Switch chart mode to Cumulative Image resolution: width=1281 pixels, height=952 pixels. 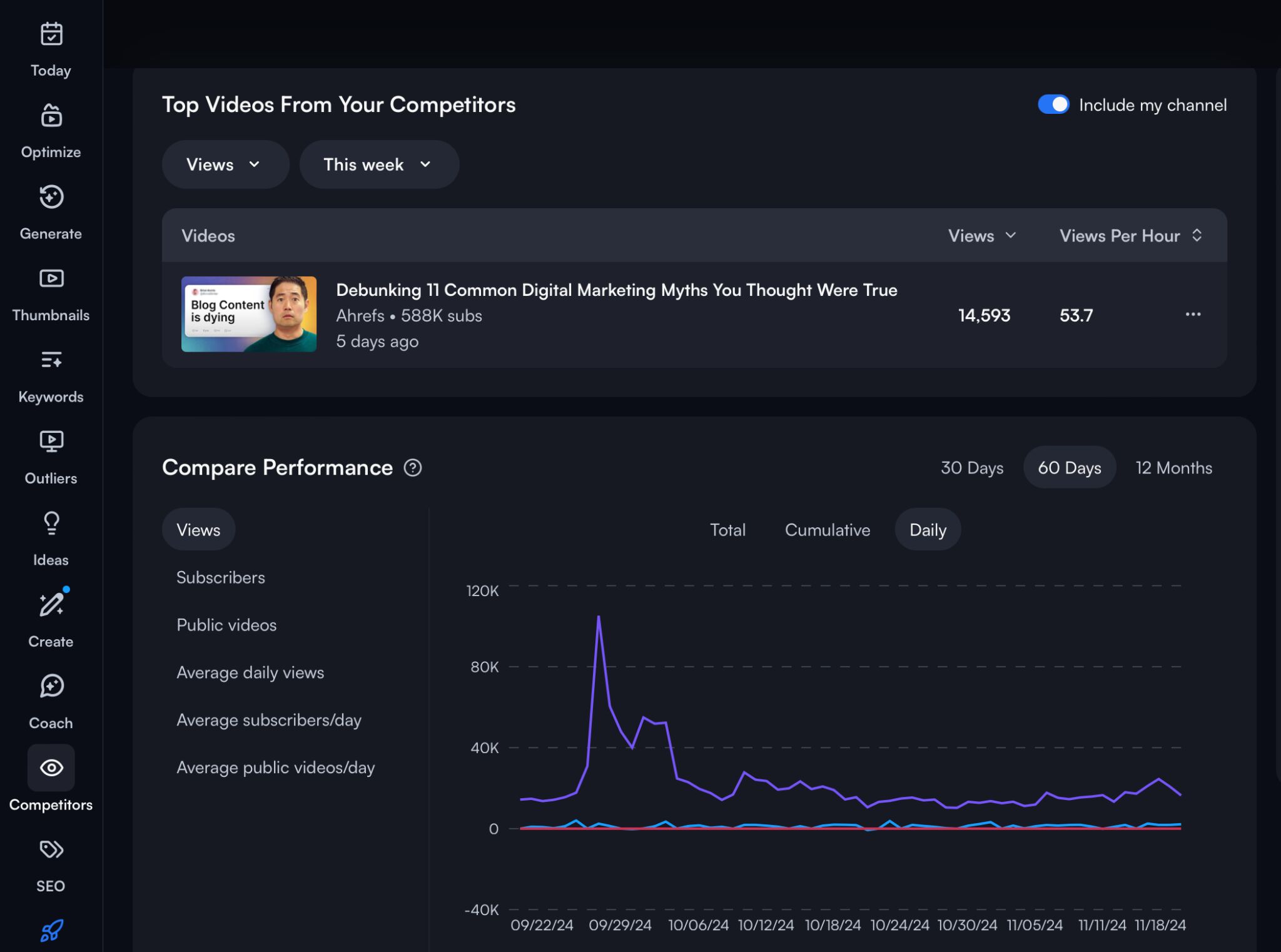point(827,530)
